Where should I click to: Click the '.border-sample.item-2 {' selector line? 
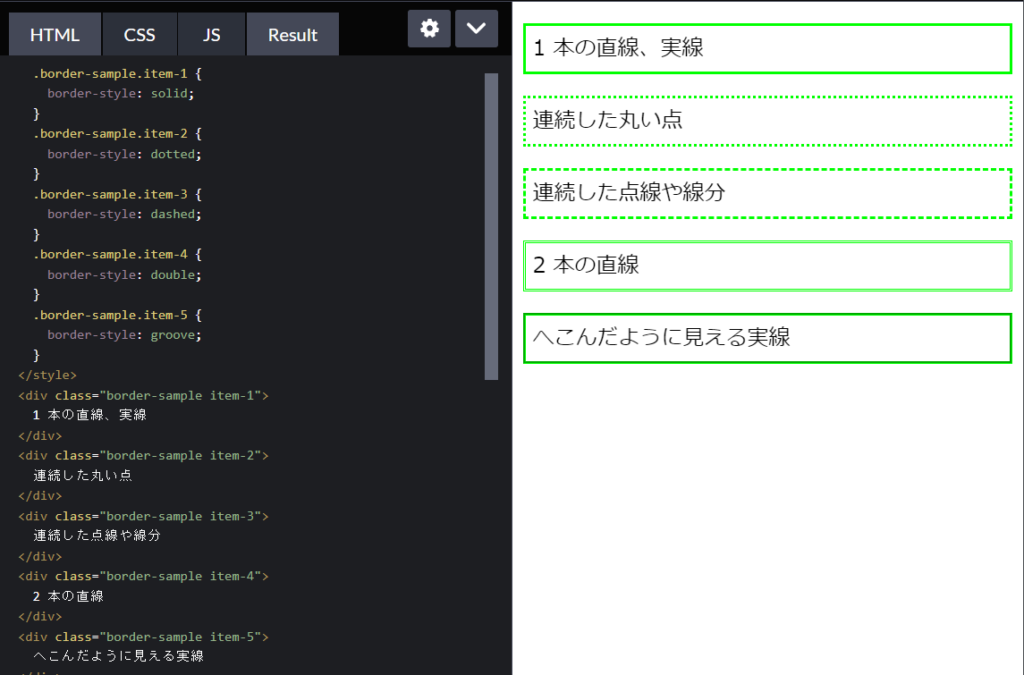click(x=118, y=134)
